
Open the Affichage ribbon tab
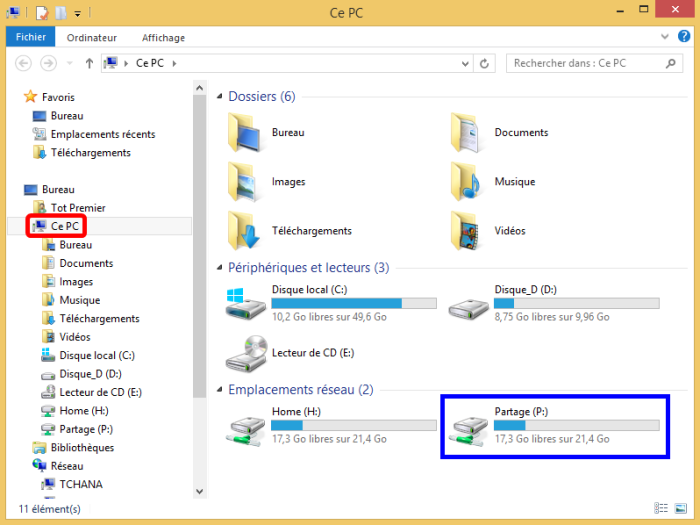click(163, 38)
